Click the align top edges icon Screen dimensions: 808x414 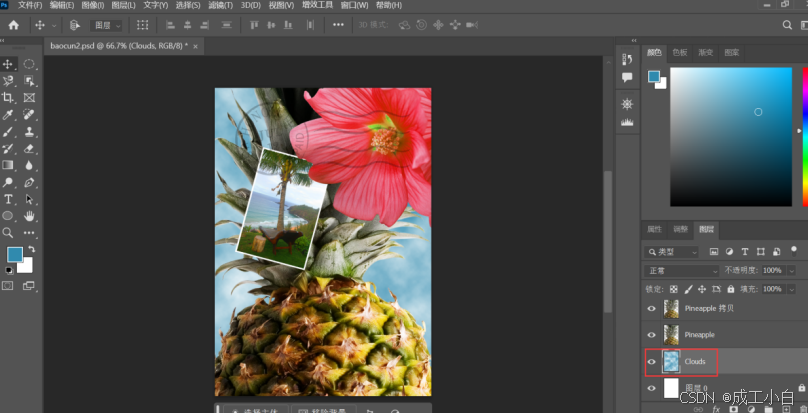coord(254,25)
